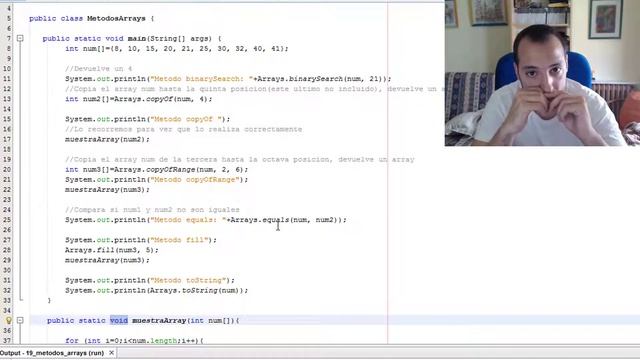Click muestraArray(num3); on line 22
This screenshot has width=640, height=360.
[107, 190]
